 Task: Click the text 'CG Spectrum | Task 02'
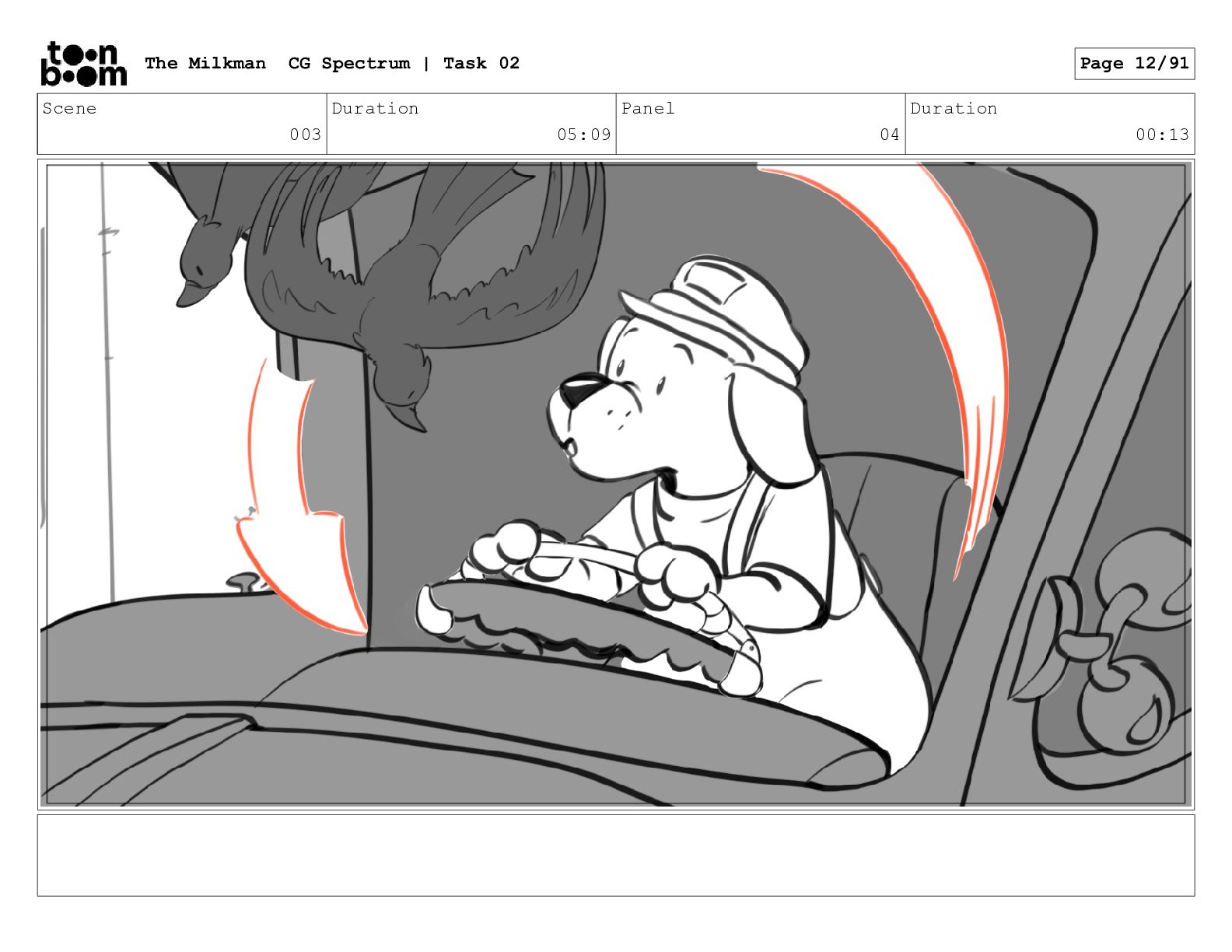tap(404, 63)
